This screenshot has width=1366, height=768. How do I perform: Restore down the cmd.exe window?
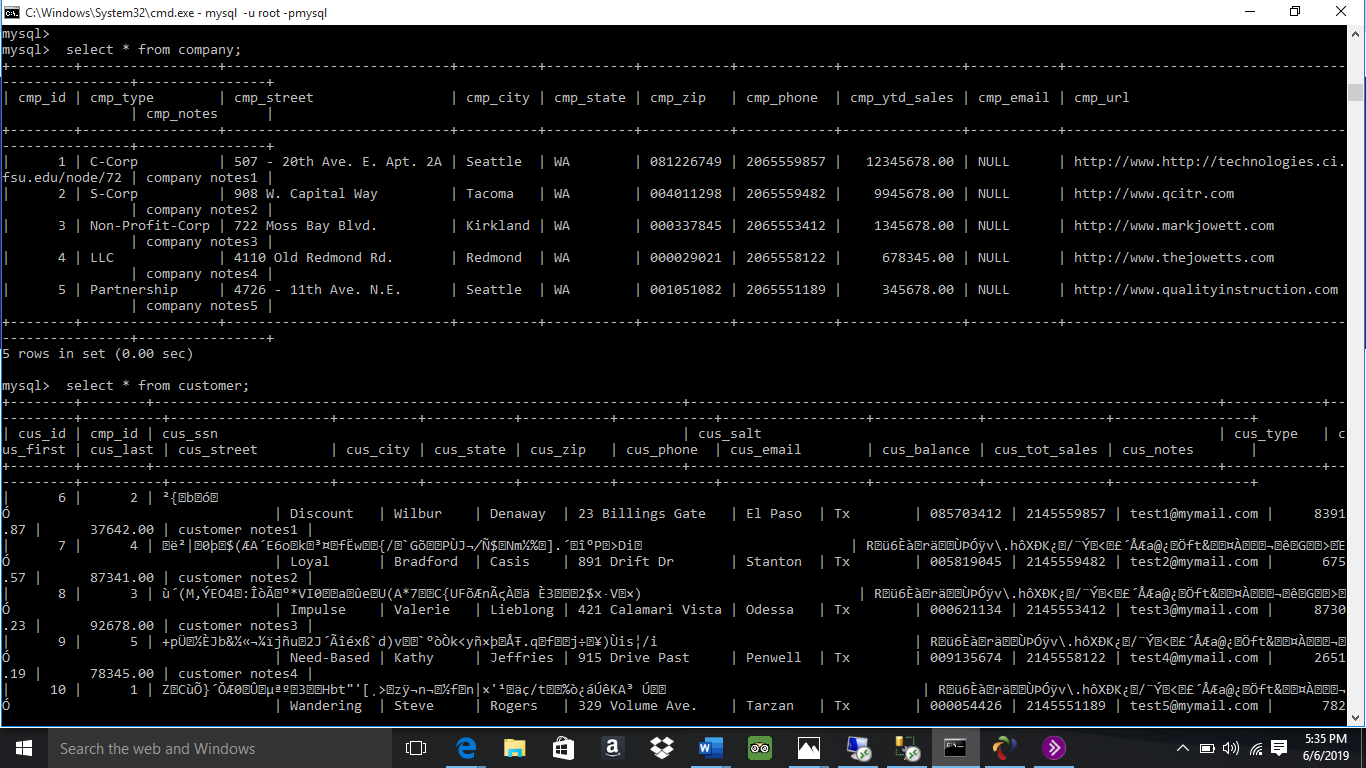[x=1295, y=12]
